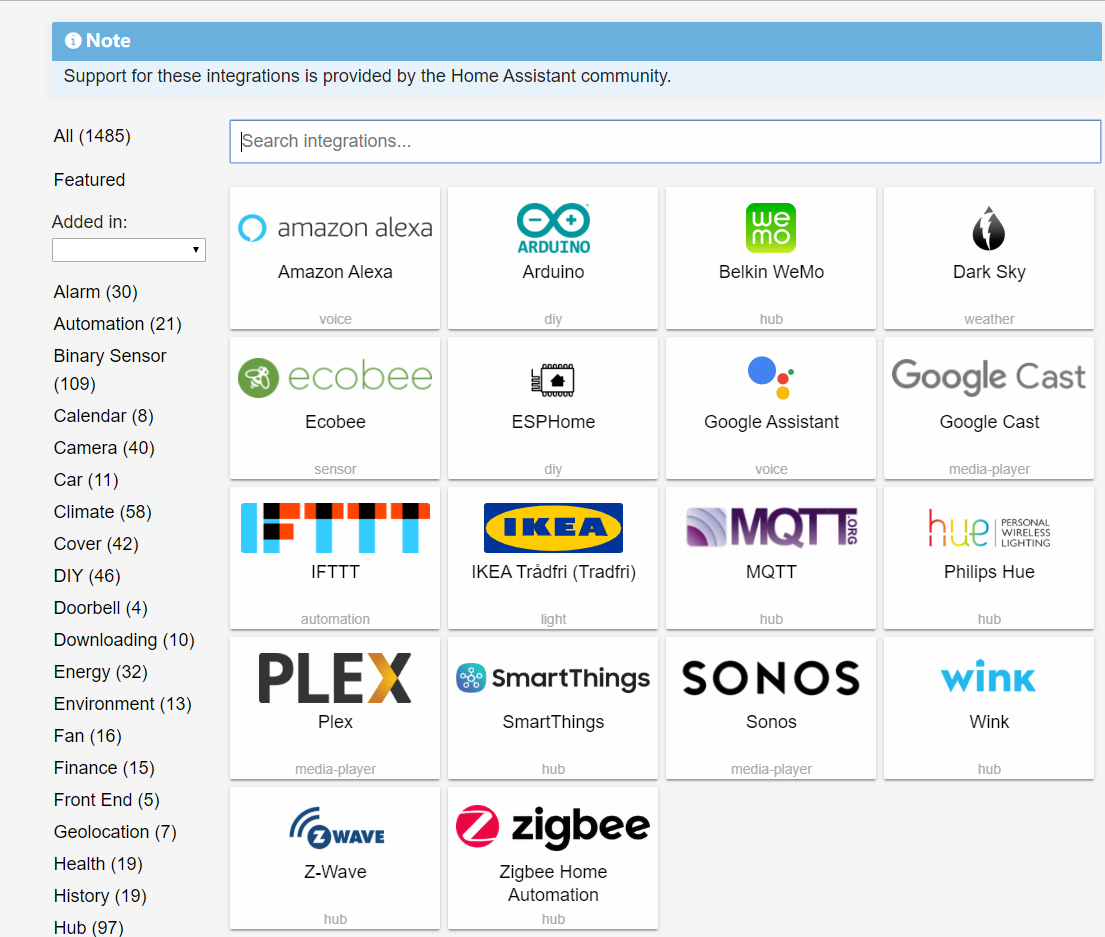Click the light tag under IKEA Trådfri
This screenshot has width=1105, height=937.
click(x=553, y=619)
